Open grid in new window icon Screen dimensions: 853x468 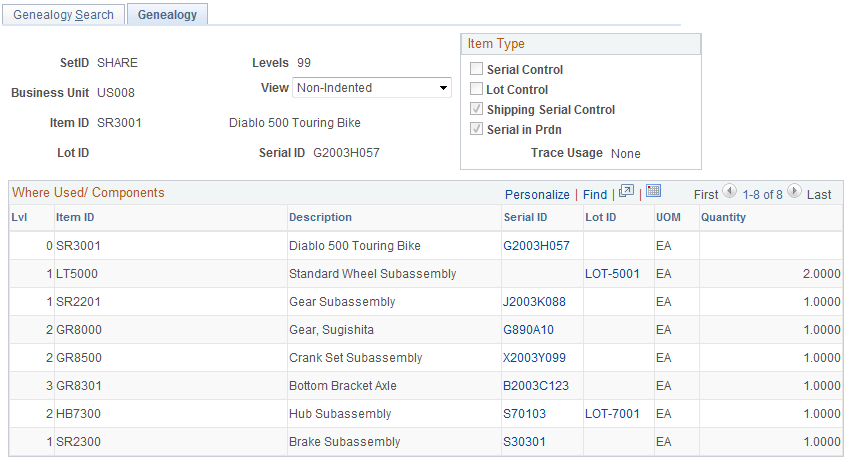click(626, 192)
